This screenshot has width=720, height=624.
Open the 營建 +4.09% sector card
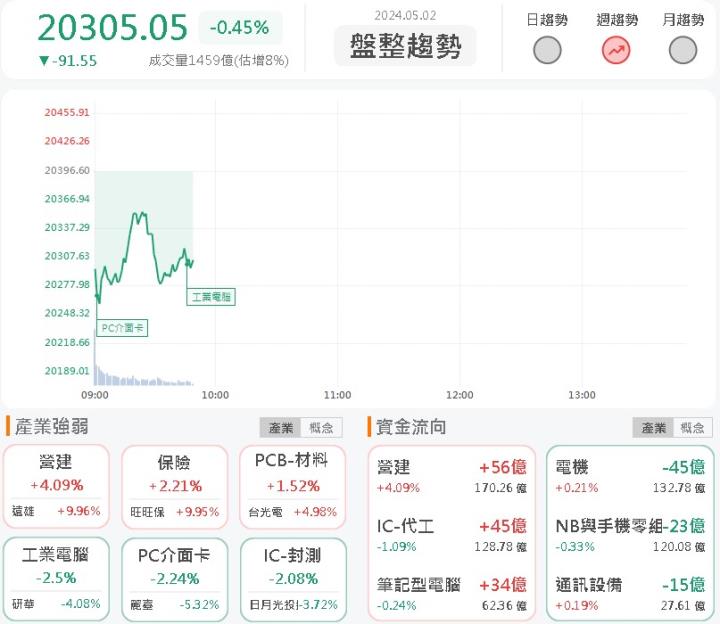tap(56, 487)
